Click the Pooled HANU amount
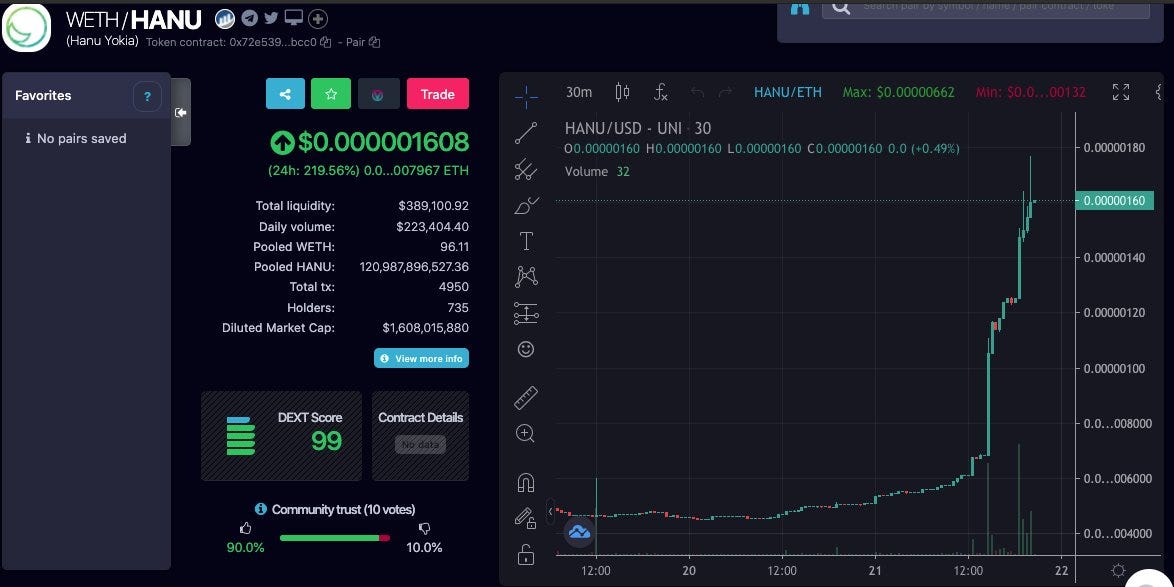The height and width of the screenshot is (587, 1174). click(x=414, y=267)
